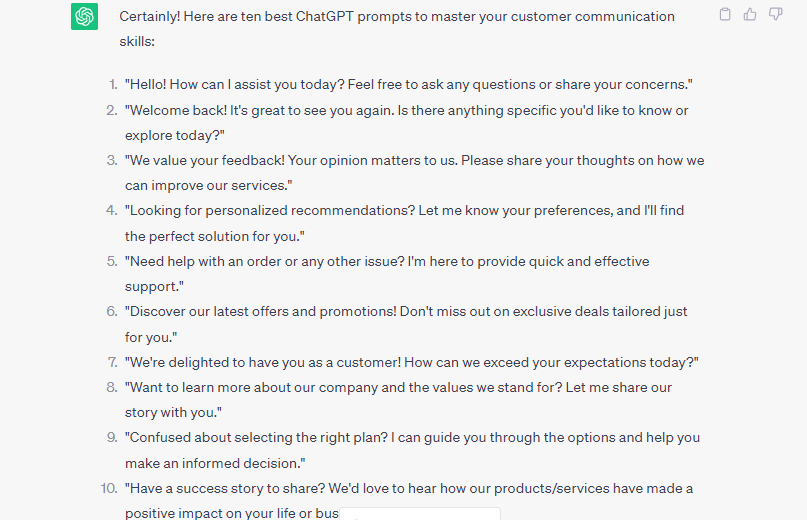Click prompt 2 starting 'Welcome back!'
Image resolution: width=807 pixels, height=520 pixels.
407,123
